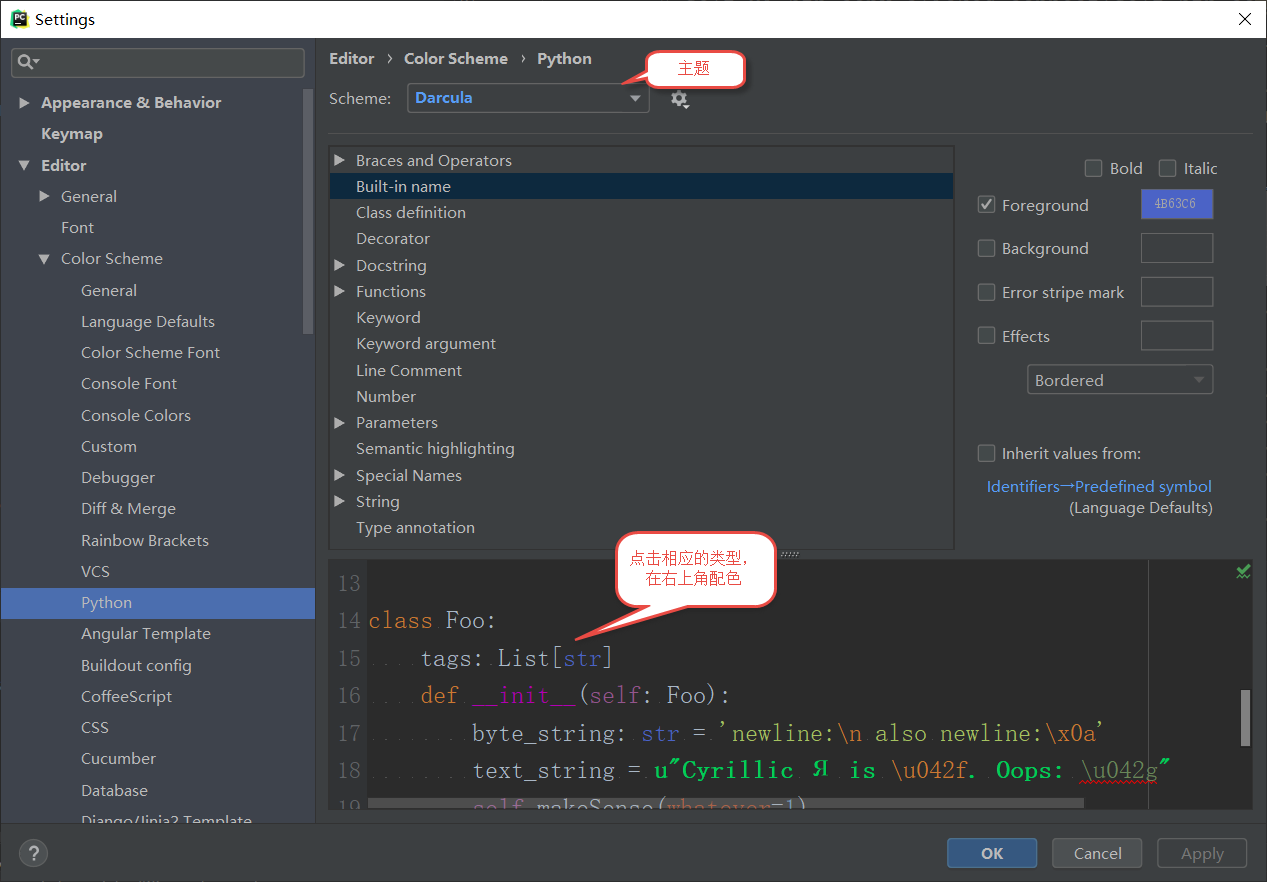
Task: Click the Background color swatch
Action: (x=1177, y=248)
